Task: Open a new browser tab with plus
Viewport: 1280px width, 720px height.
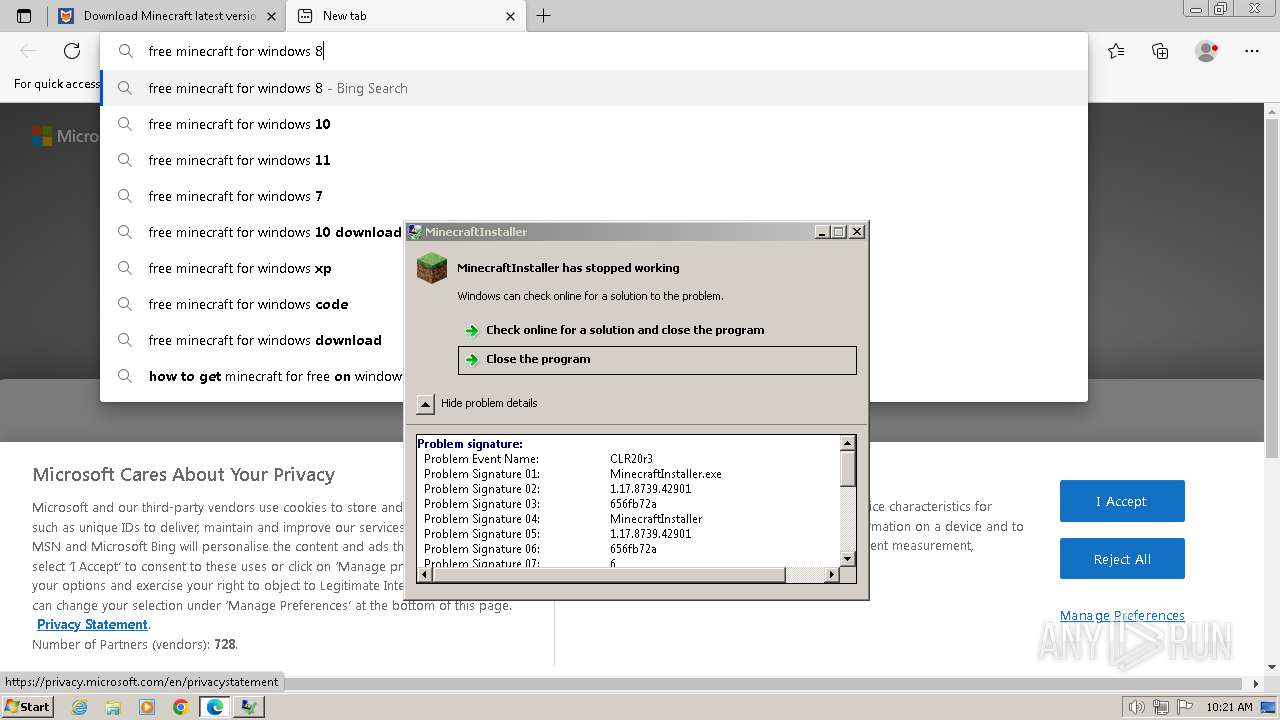Action: tap(544, 16)
